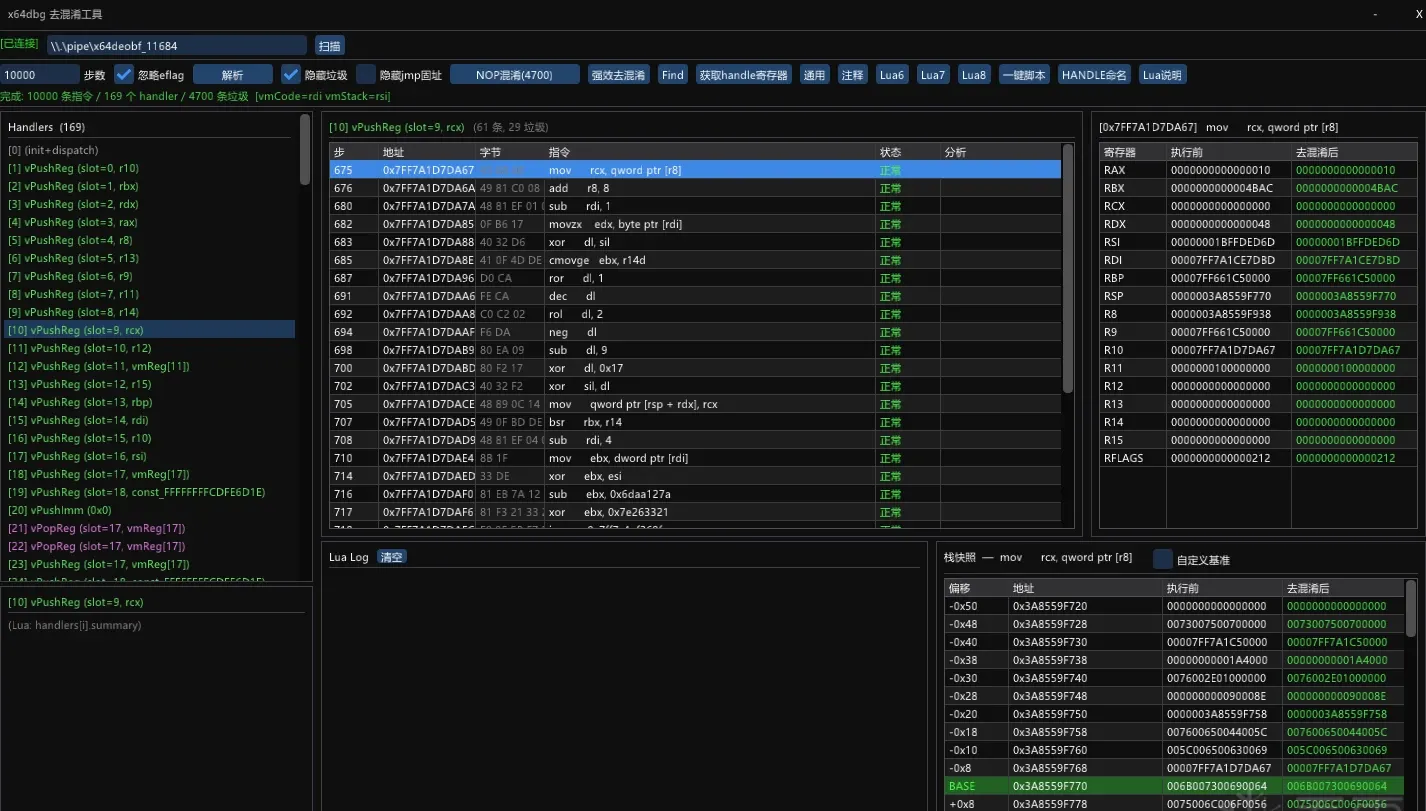
Task: Select the RFLAGS register row
Action: pos(1258,458)
